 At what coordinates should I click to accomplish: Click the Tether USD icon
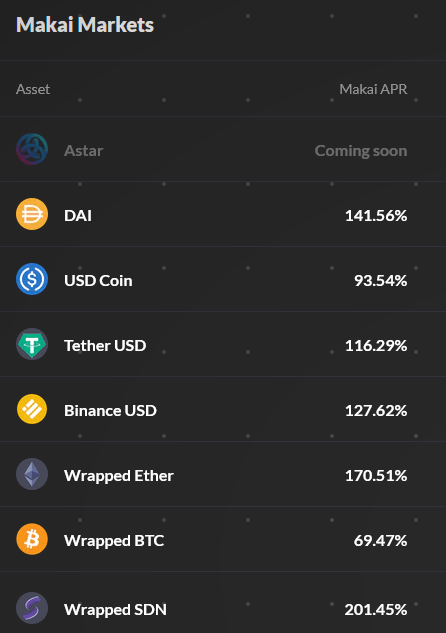click(32, 344)
